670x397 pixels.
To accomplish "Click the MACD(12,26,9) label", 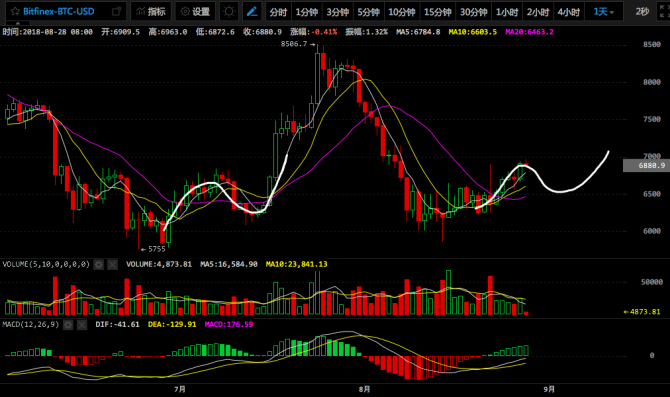I will (x=31, y=325).
